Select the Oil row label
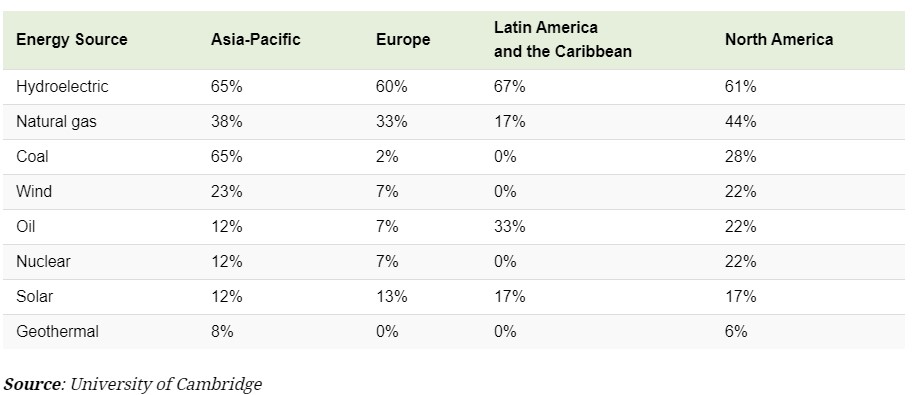 (26, 227)
